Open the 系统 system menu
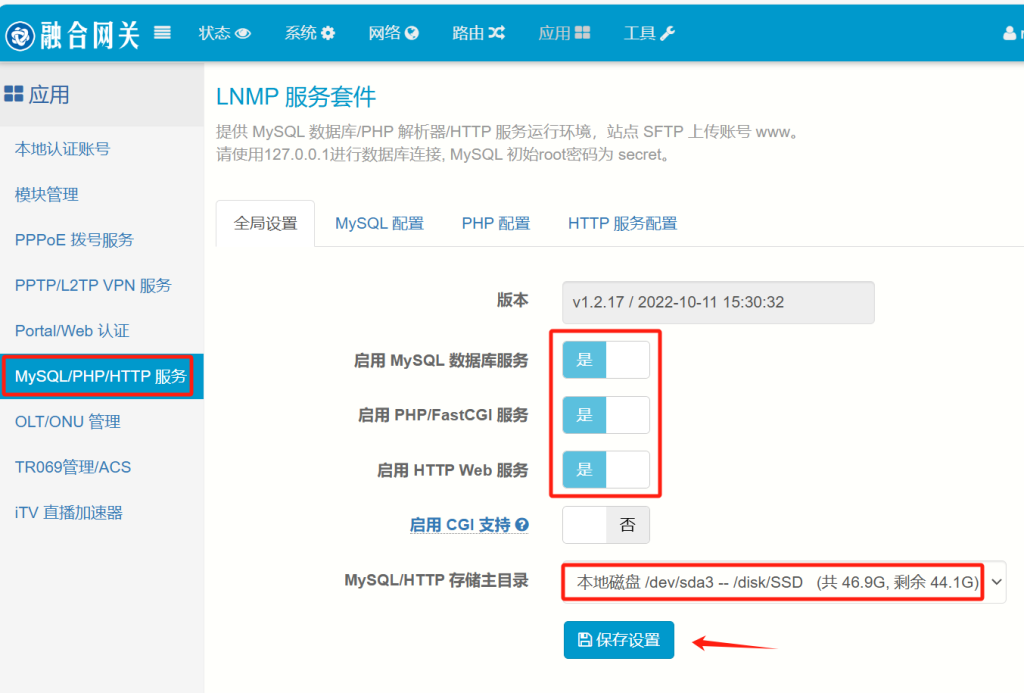This screenshot has height=693, width=1024. [x=310, y=33]
